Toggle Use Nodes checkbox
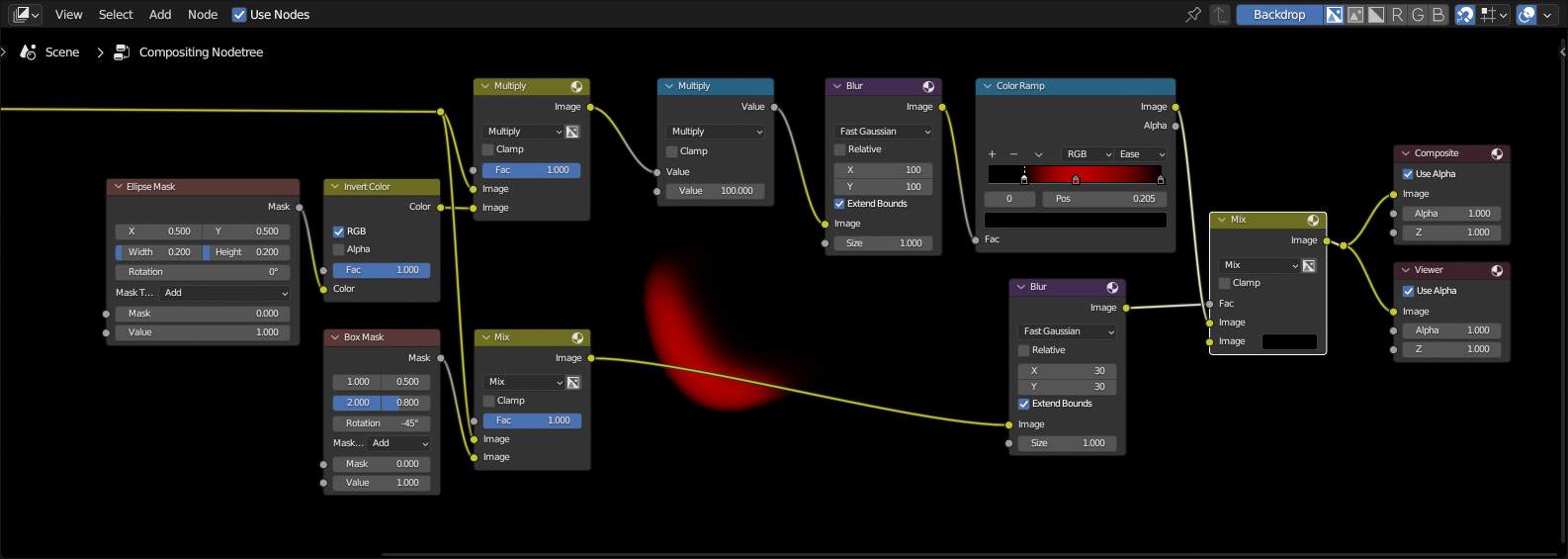The image size is (1568, 559). coord(239,14)
